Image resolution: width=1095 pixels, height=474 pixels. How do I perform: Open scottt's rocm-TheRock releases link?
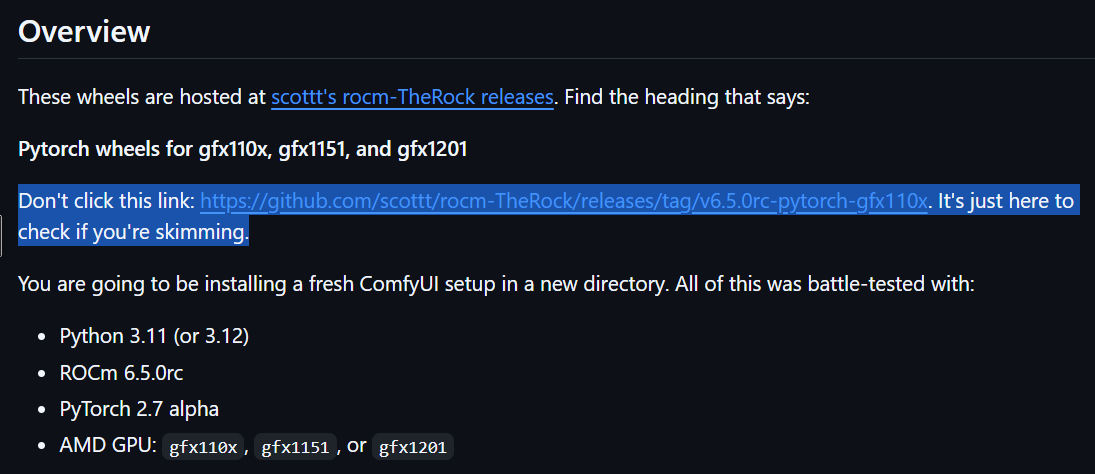click(412, 97)
